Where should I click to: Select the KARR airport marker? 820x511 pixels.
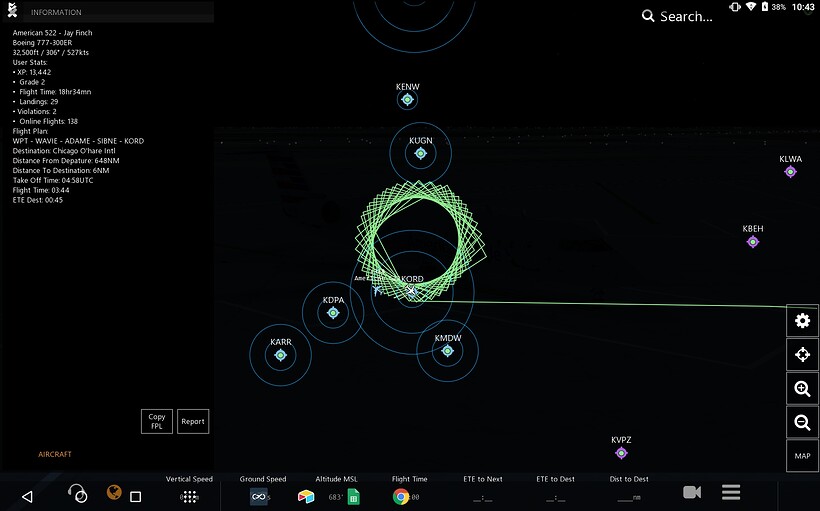(x=281, y=355)
